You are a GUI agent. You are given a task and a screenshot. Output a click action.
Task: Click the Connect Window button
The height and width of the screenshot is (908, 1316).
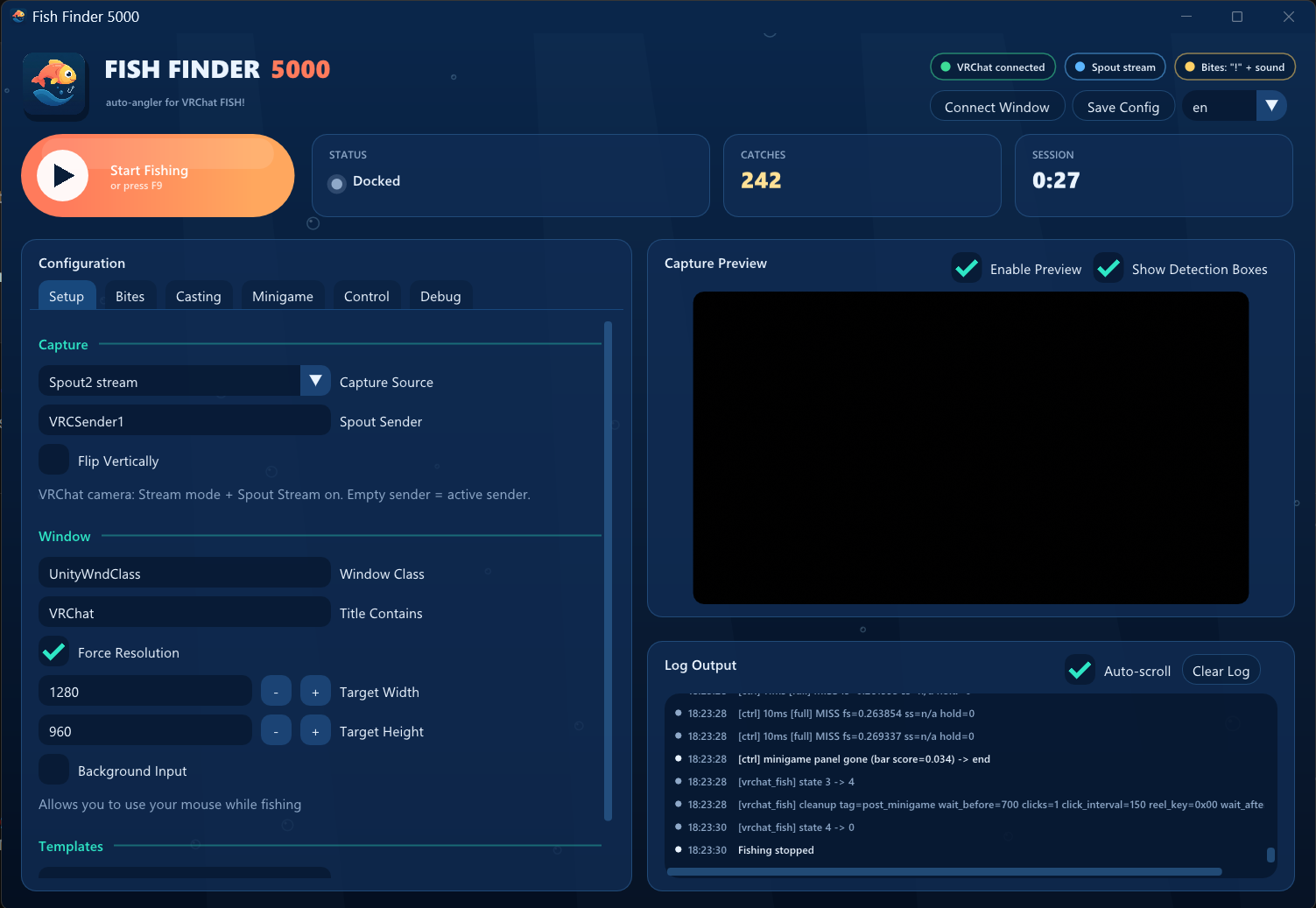click(997, 107)
